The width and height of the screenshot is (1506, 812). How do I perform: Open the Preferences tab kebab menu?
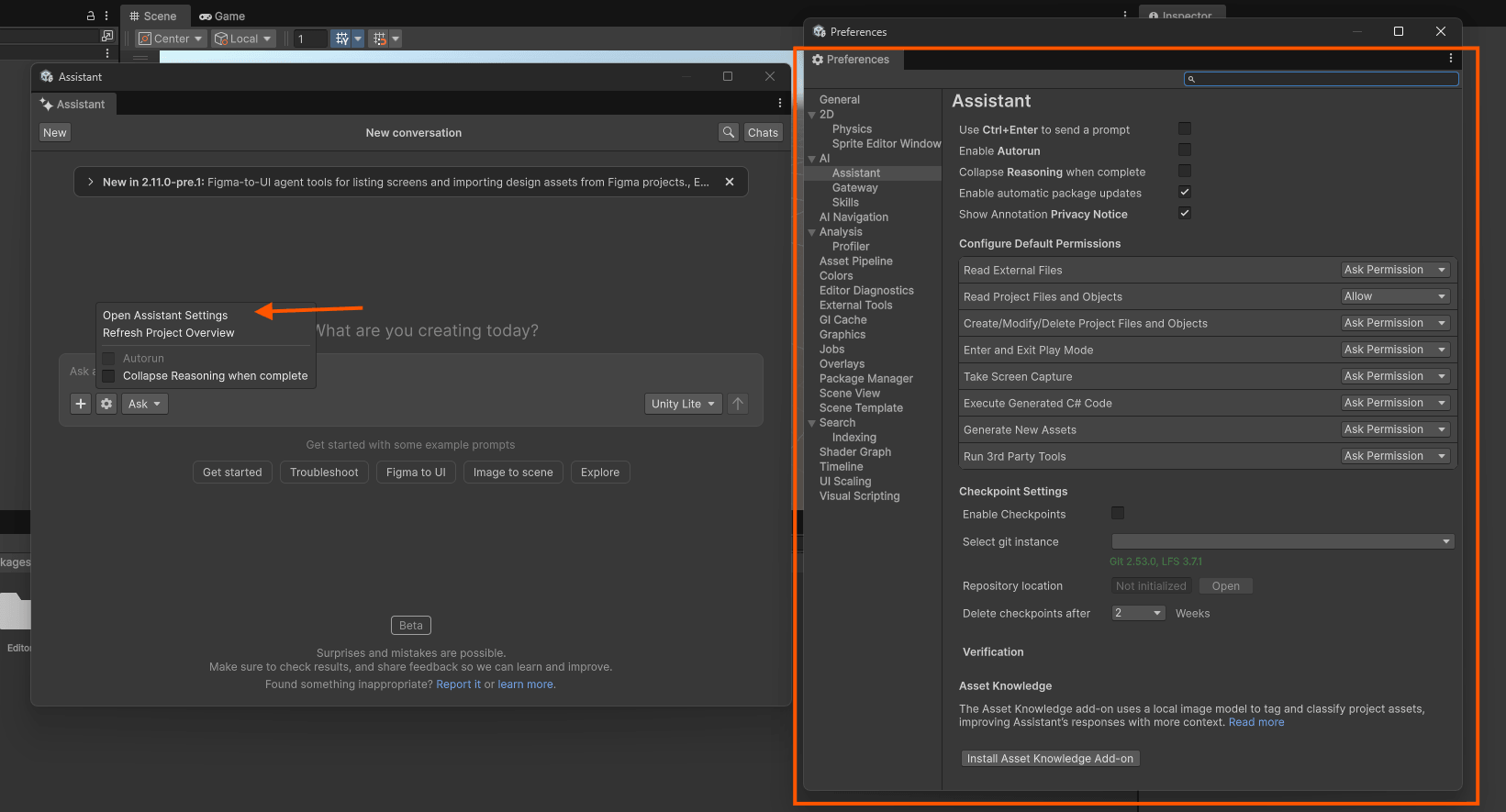pos(1451,59)
